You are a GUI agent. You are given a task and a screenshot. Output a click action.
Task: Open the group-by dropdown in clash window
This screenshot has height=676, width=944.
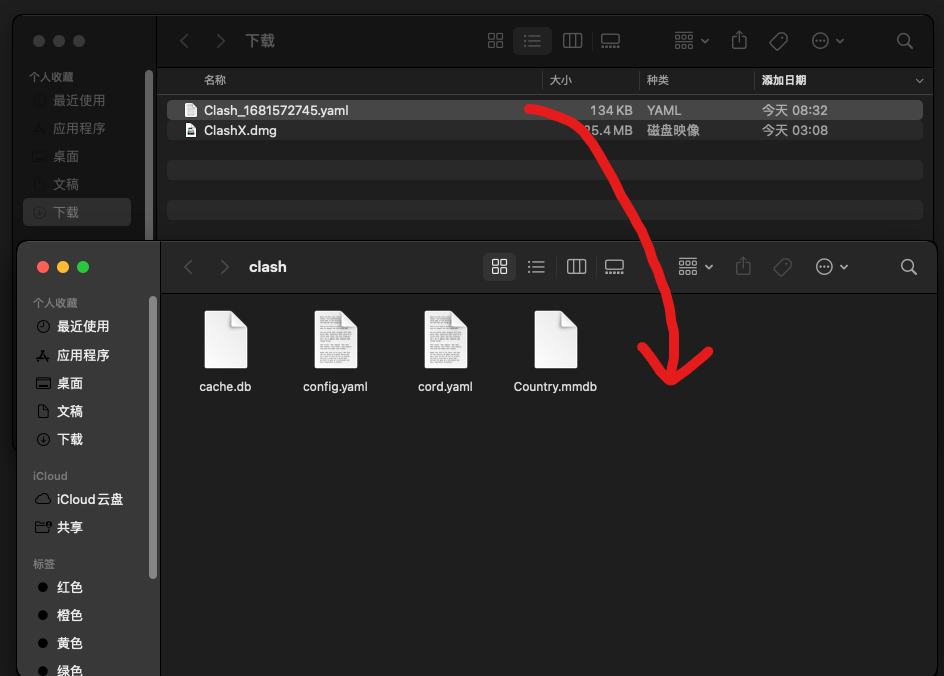click(x=694, y=267)
